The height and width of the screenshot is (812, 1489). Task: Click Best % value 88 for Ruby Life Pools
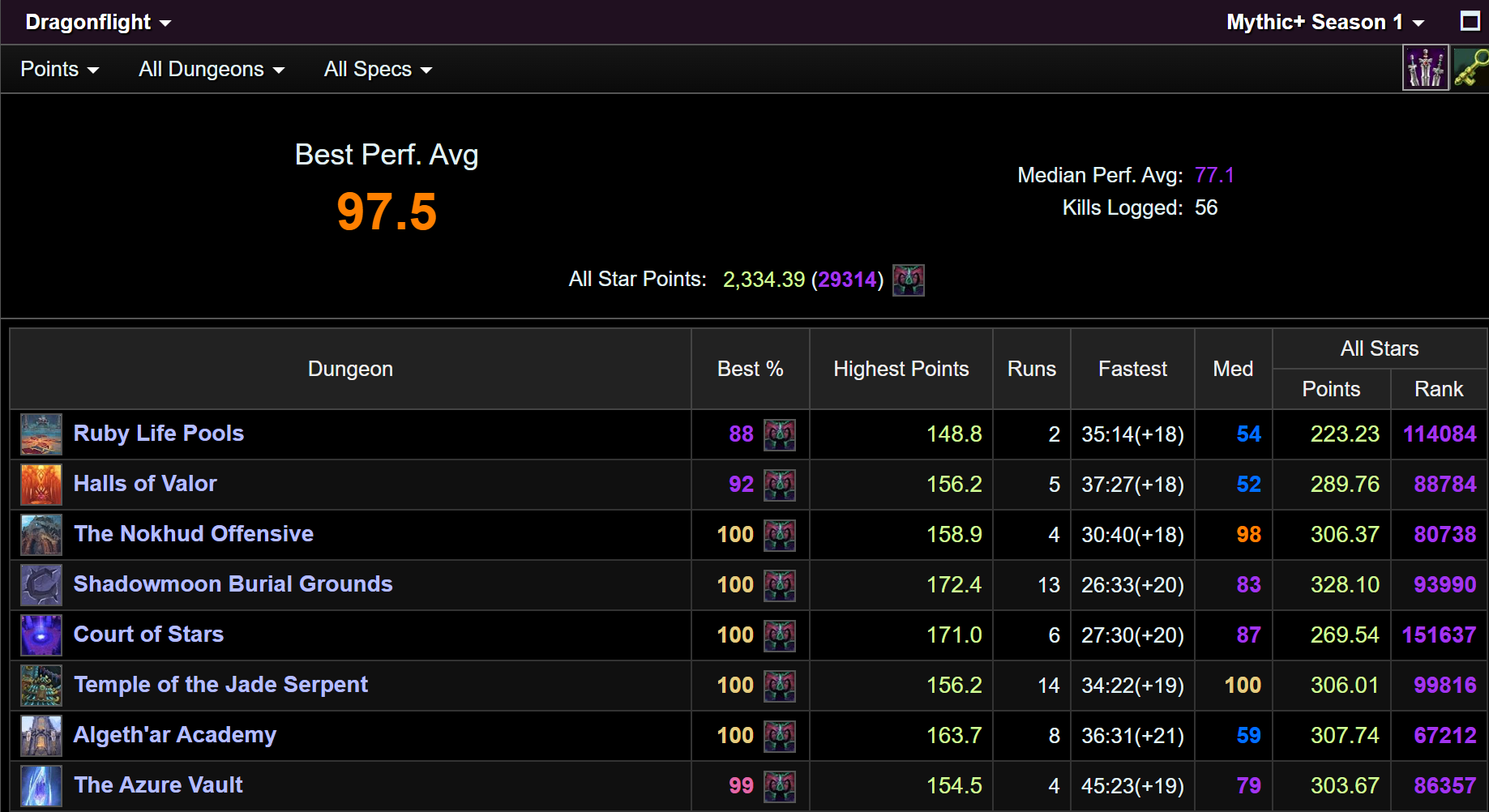click(x=741, y=434)
